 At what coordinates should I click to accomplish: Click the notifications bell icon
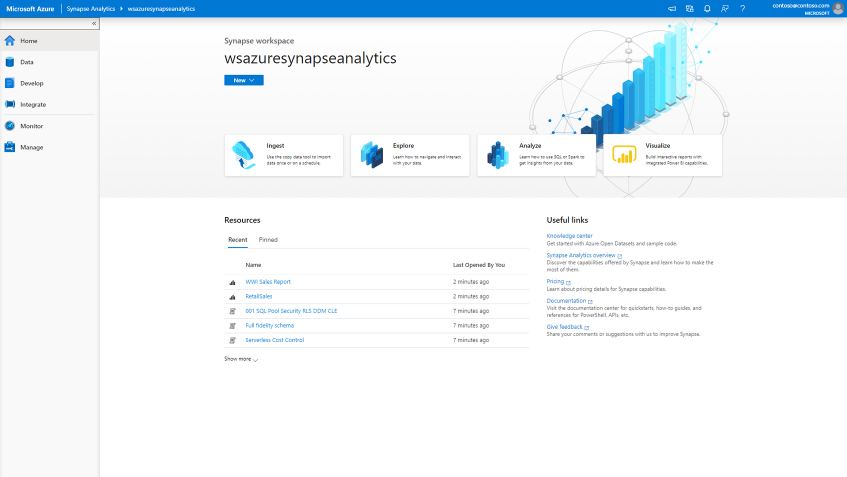coord(707,8)
